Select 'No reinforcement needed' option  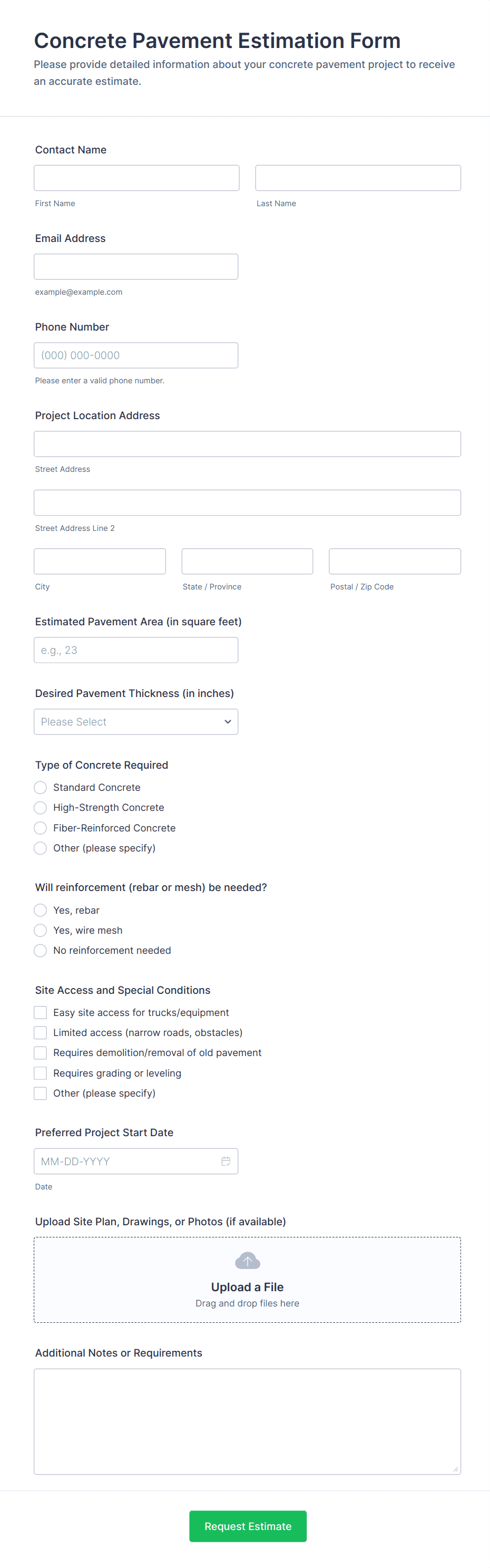tap(40, 950)
